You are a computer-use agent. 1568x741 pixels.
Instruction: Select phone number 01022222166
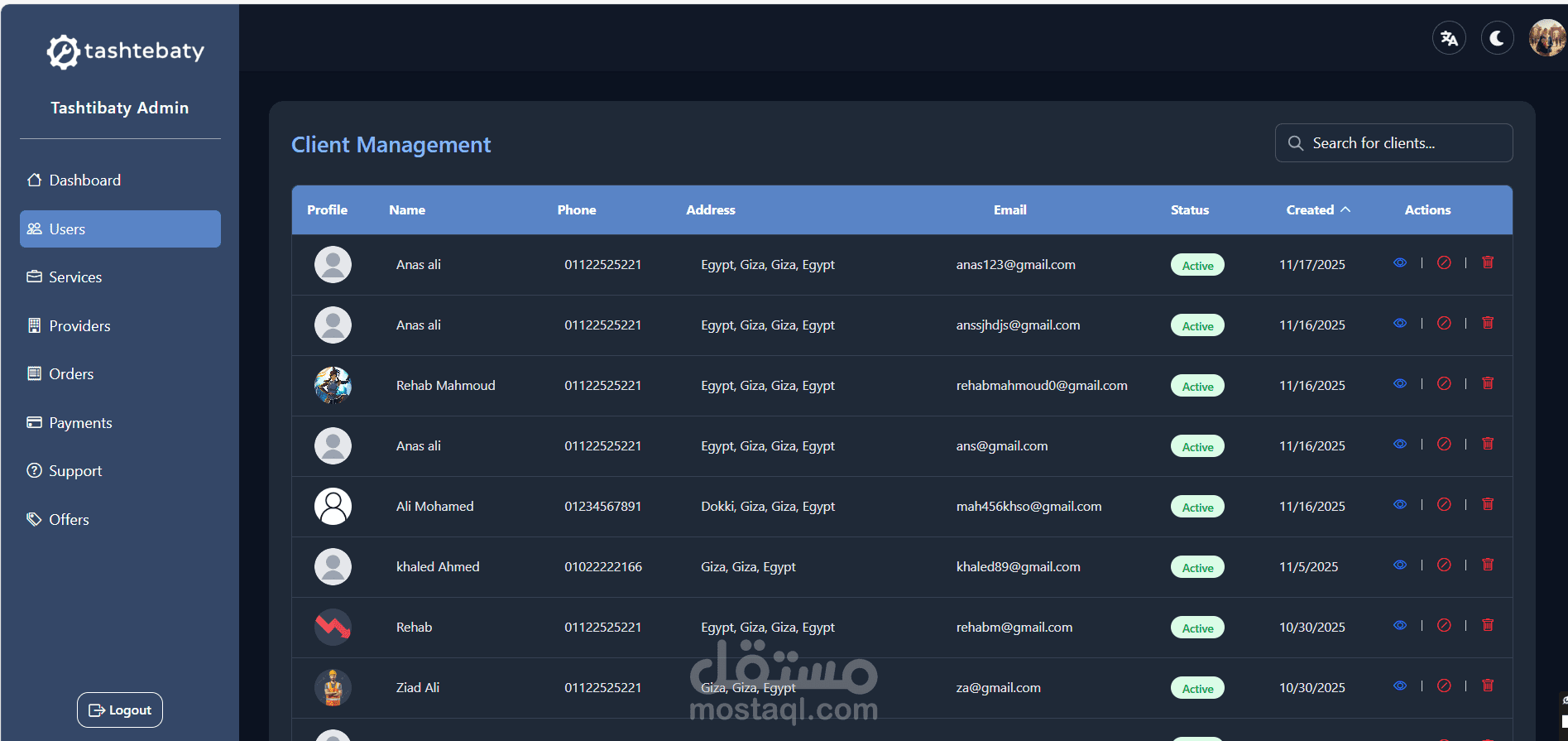[603, 567]
